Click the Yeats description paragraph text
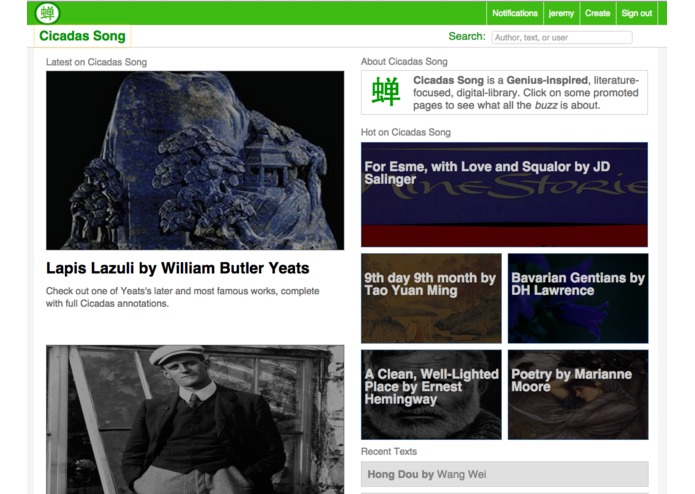This screenshot has height=494, width=695. [183, 297]
